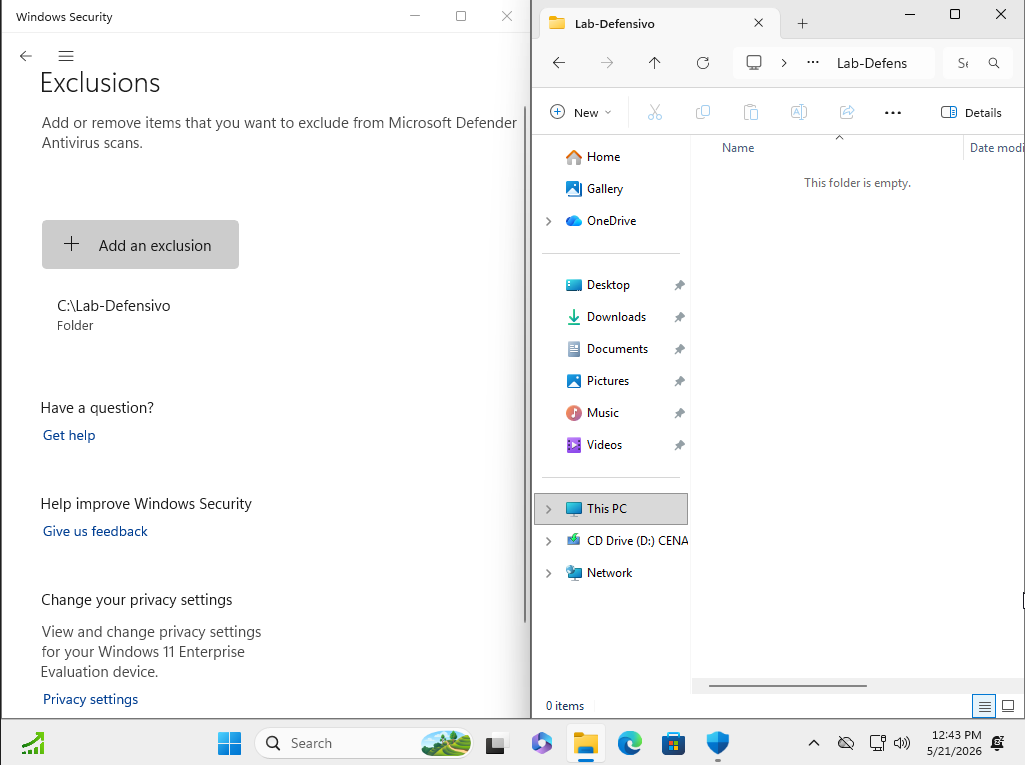
Task: Open Desktop quick access folder
Action: coord(608,285)
